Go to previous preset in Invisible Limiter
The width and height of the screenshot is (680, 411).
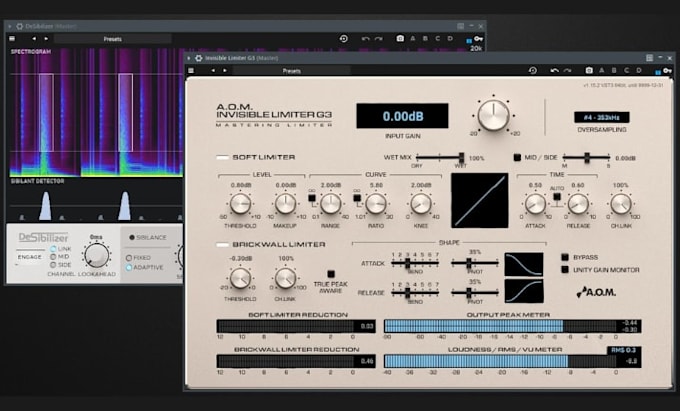point(213,71)
